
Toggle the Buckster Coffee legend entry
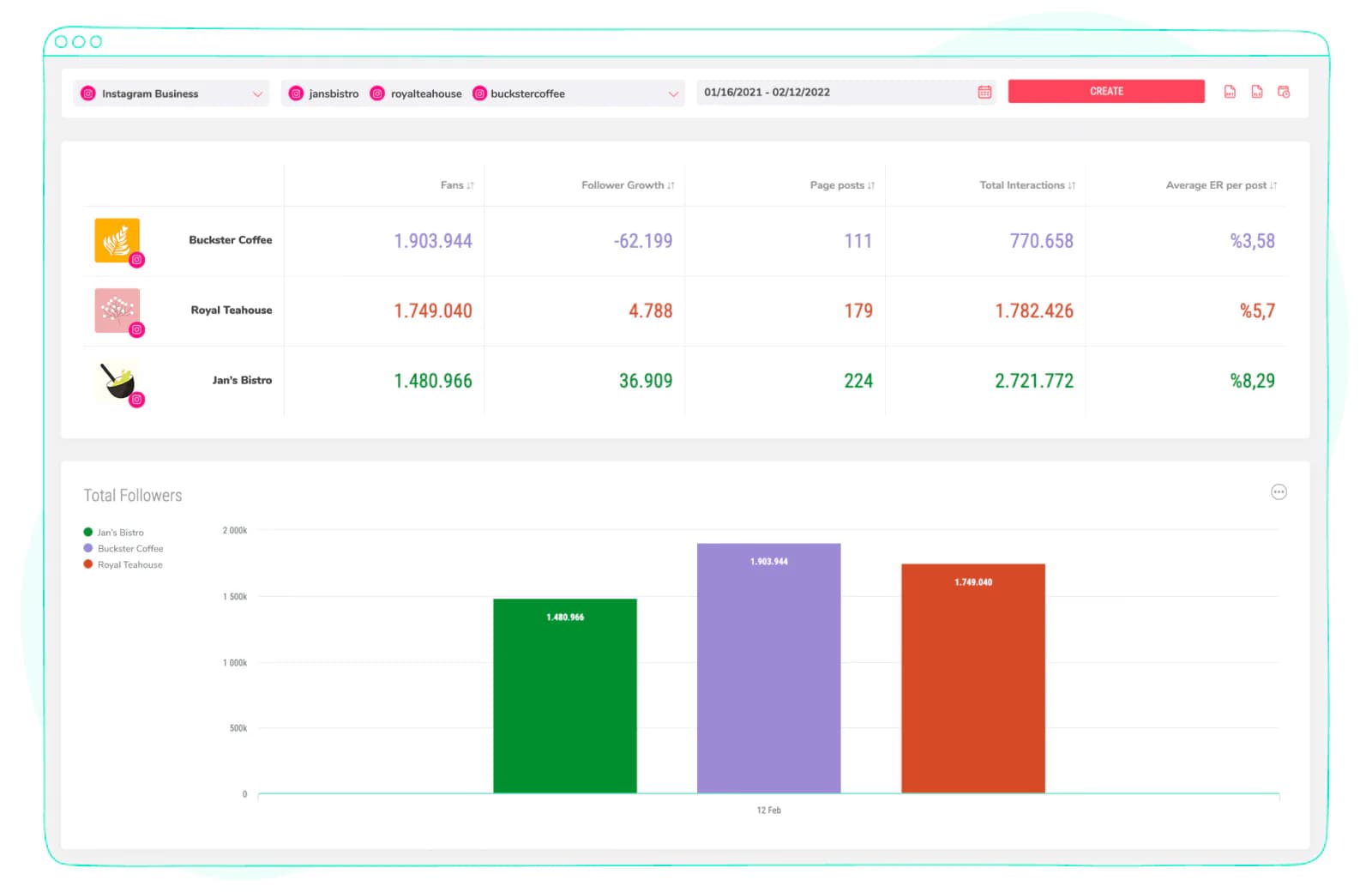pos(123,549)
